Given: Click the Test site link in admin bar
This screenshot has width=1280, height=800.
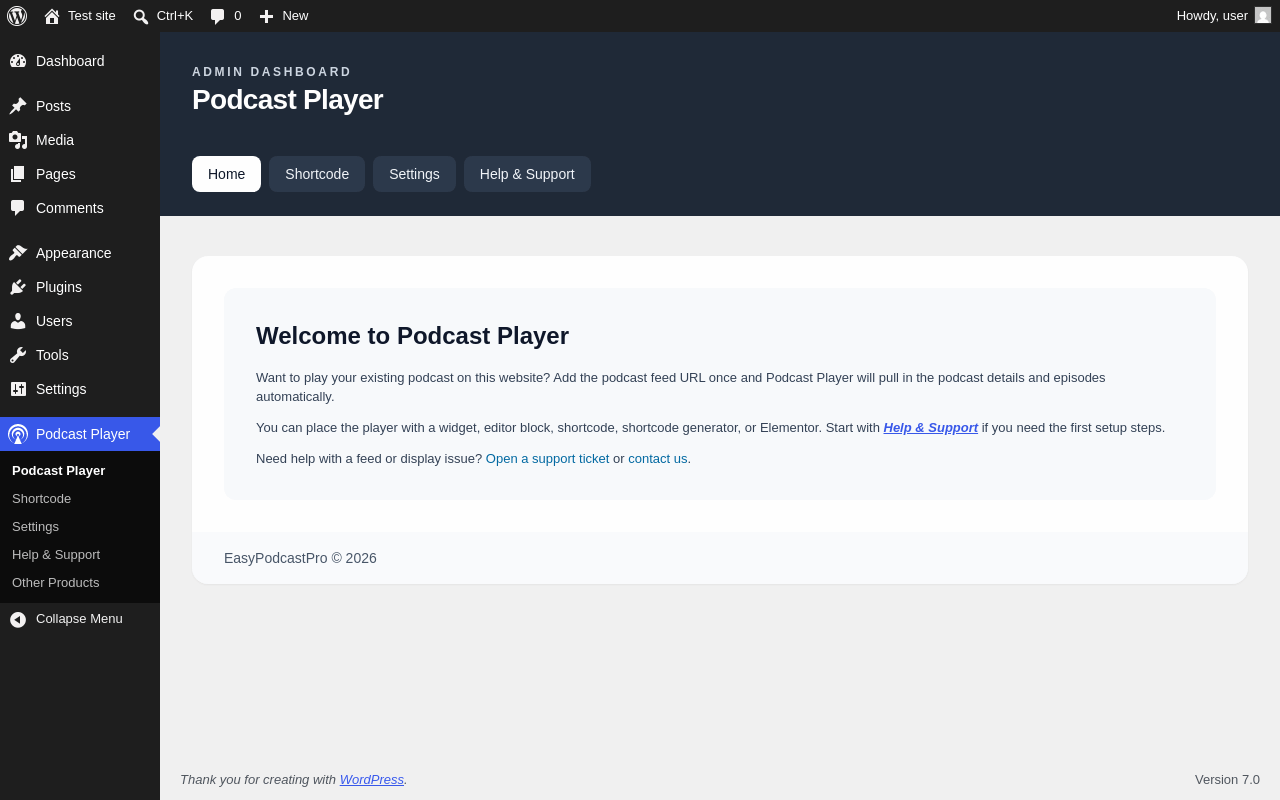Looking at the screenshot, I should (80, 16).
